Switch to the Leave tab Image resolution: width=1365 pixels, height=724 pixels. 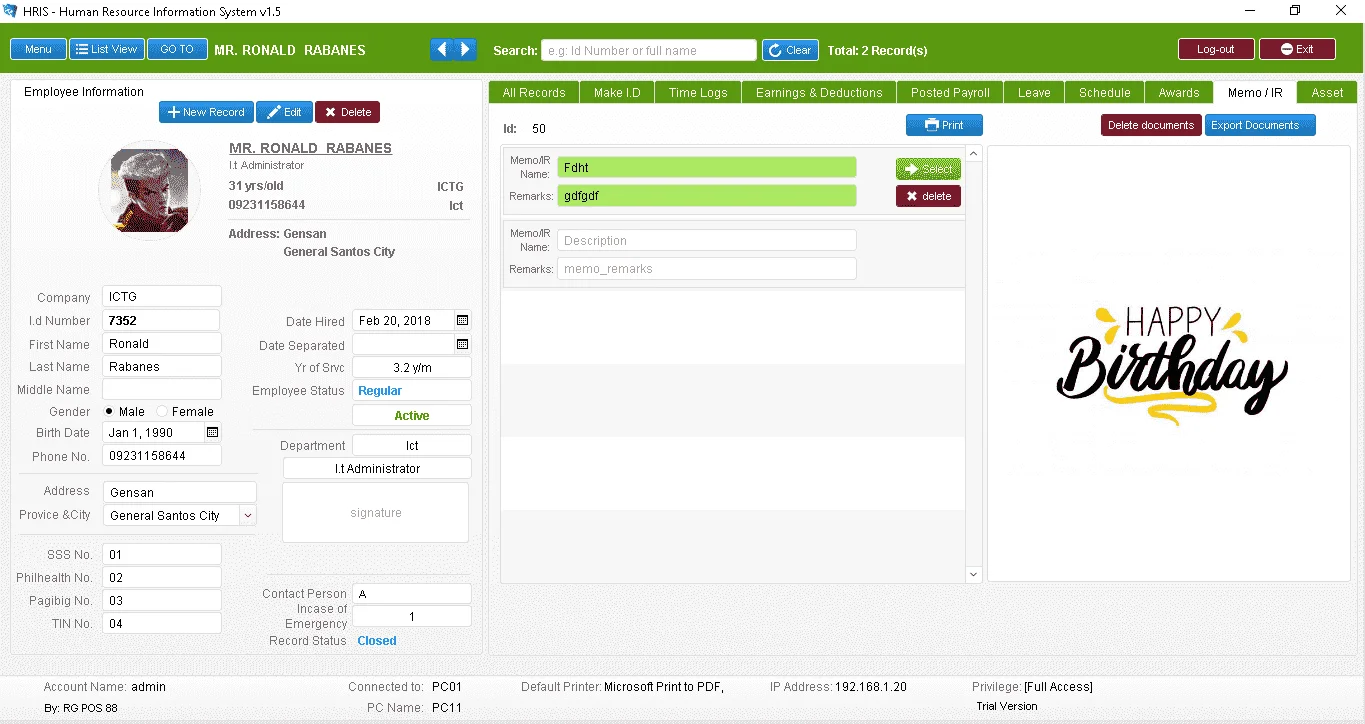coord(1034,92)
